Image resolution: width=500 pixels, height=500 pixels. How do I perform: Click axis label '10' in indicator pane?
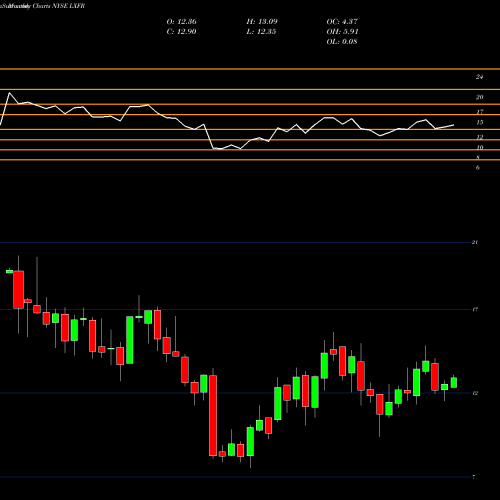480,148
